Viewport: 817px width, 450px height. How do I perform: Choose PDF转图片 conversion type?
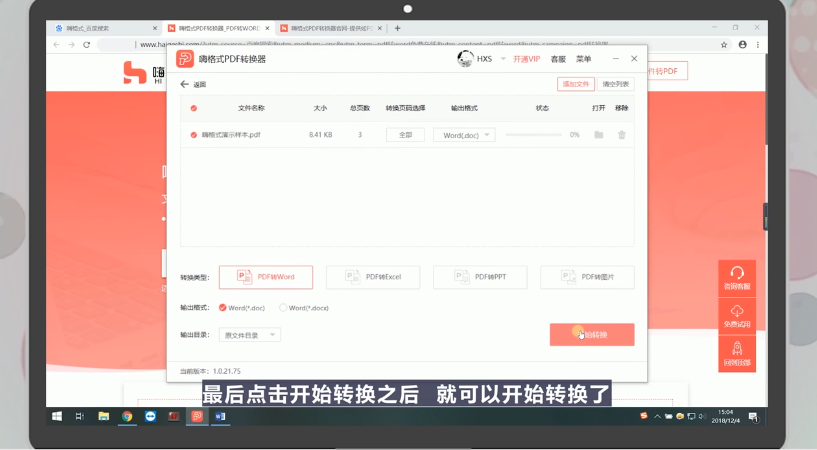coord(587,277)
